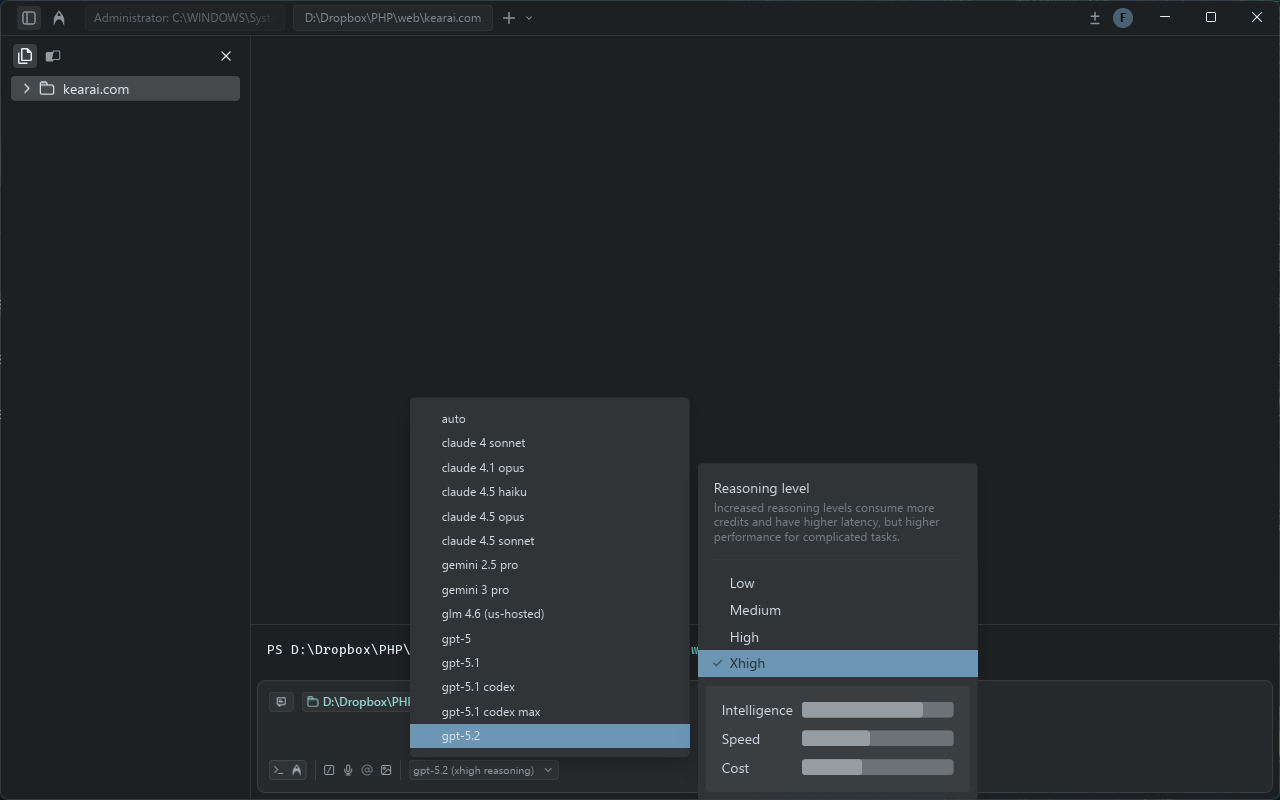
Task: Start voice input with microphone icon
Action: point(348,770)
